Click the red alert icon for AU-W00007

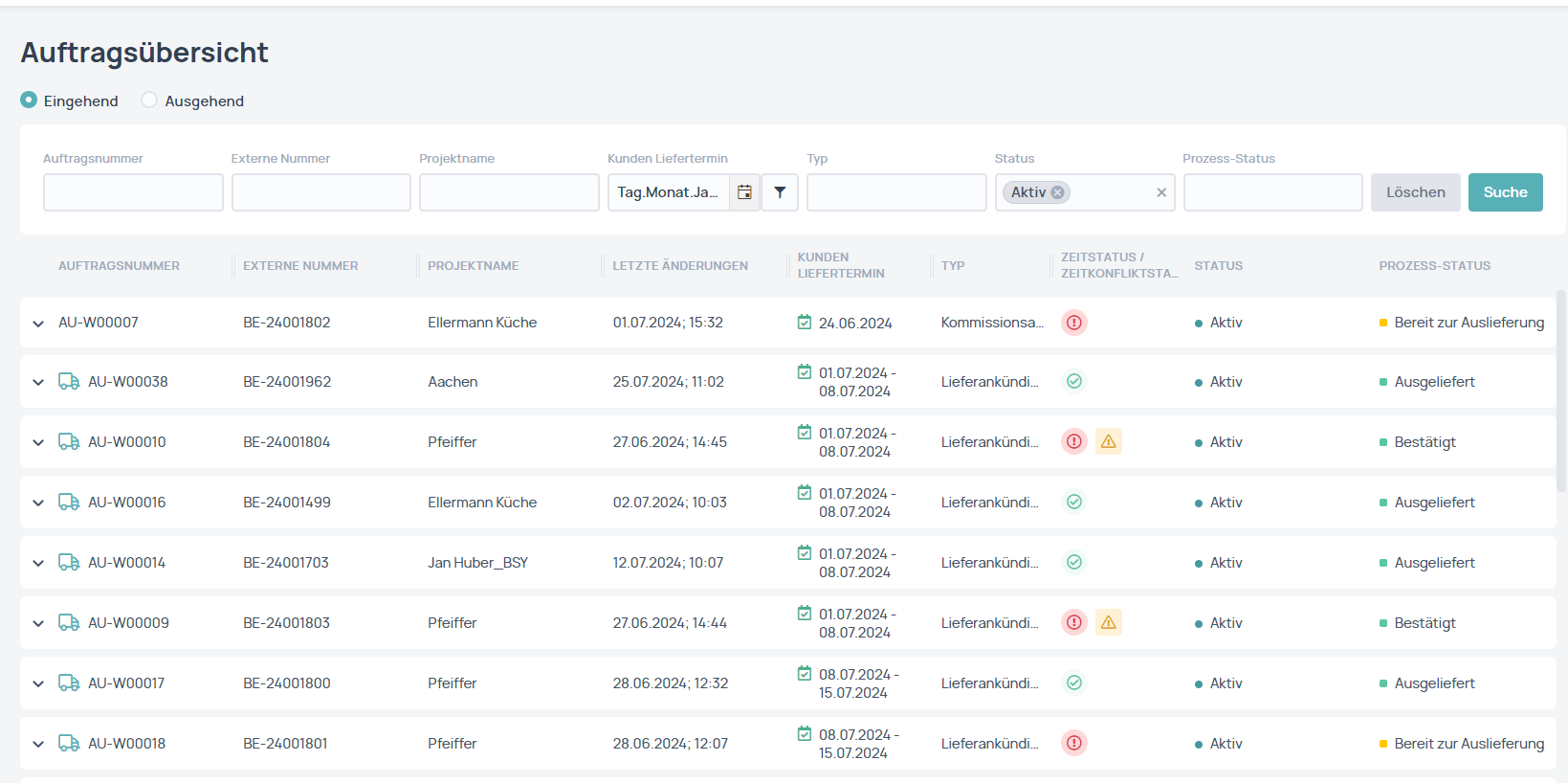click(x=1074, y=323)
